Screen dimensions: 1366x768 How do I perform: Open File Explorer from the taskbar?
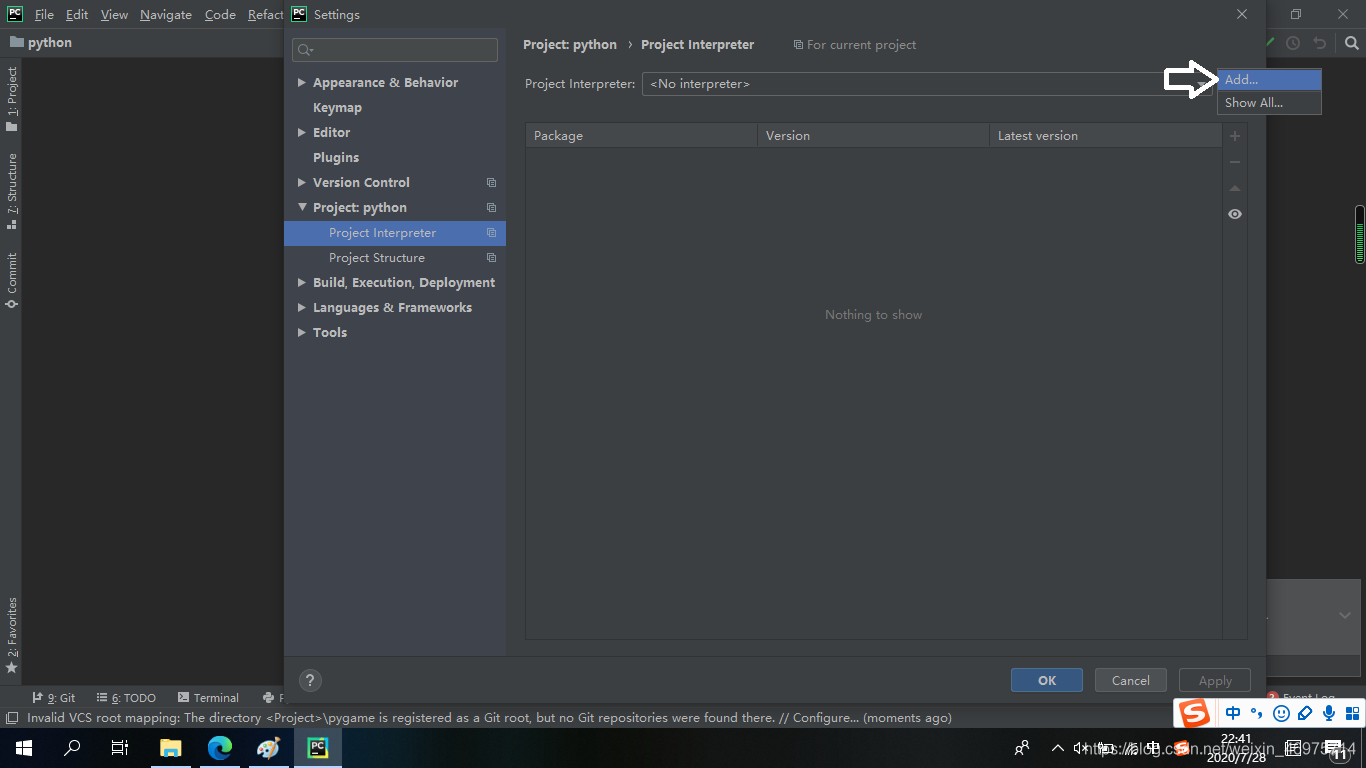[x=171, y=748]
